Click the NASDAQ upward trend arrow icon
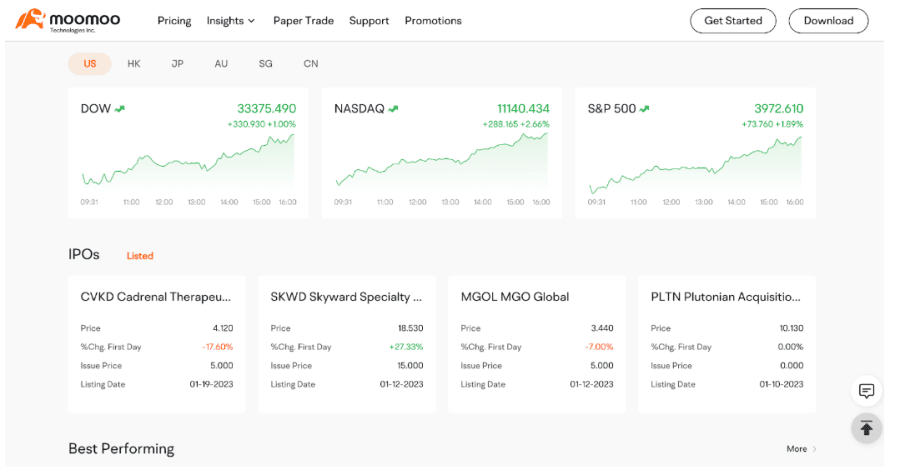 (x=393, y=109)
